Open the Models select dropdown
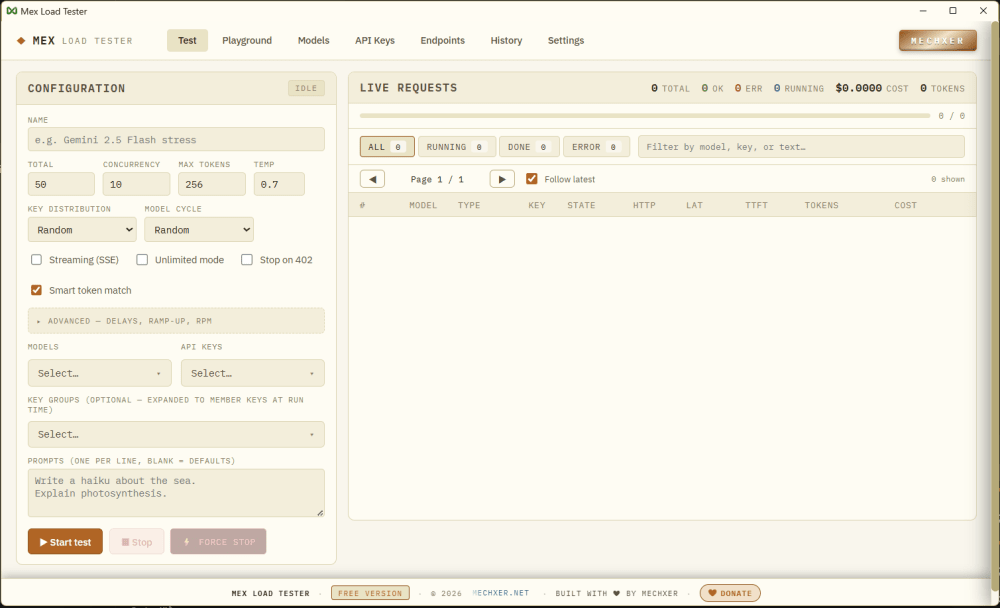This screenshot has width=1000, height=608. pos(99,373)
